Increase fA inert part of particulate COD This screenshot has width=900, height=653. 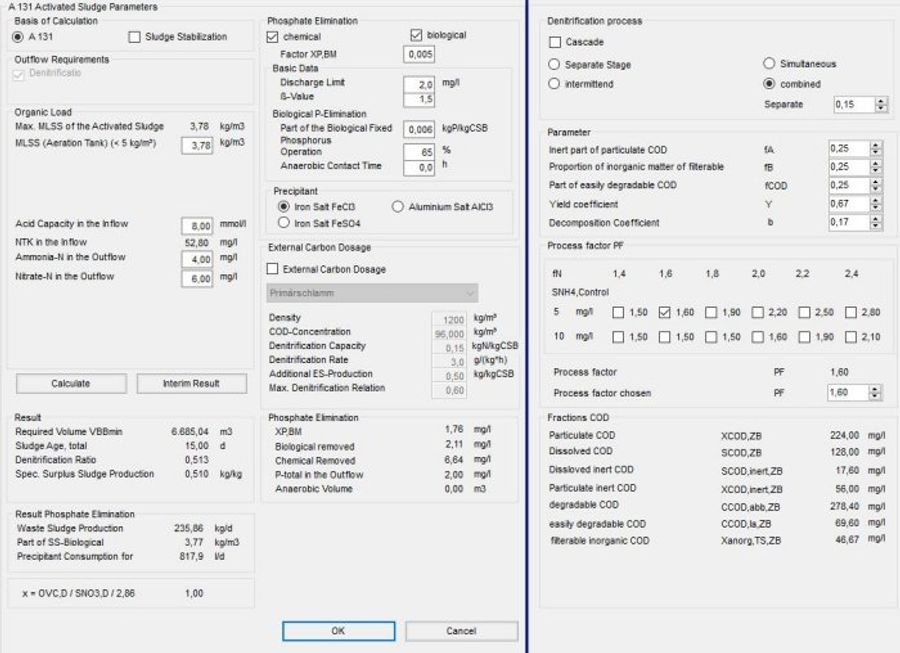[x=876, y=147]
